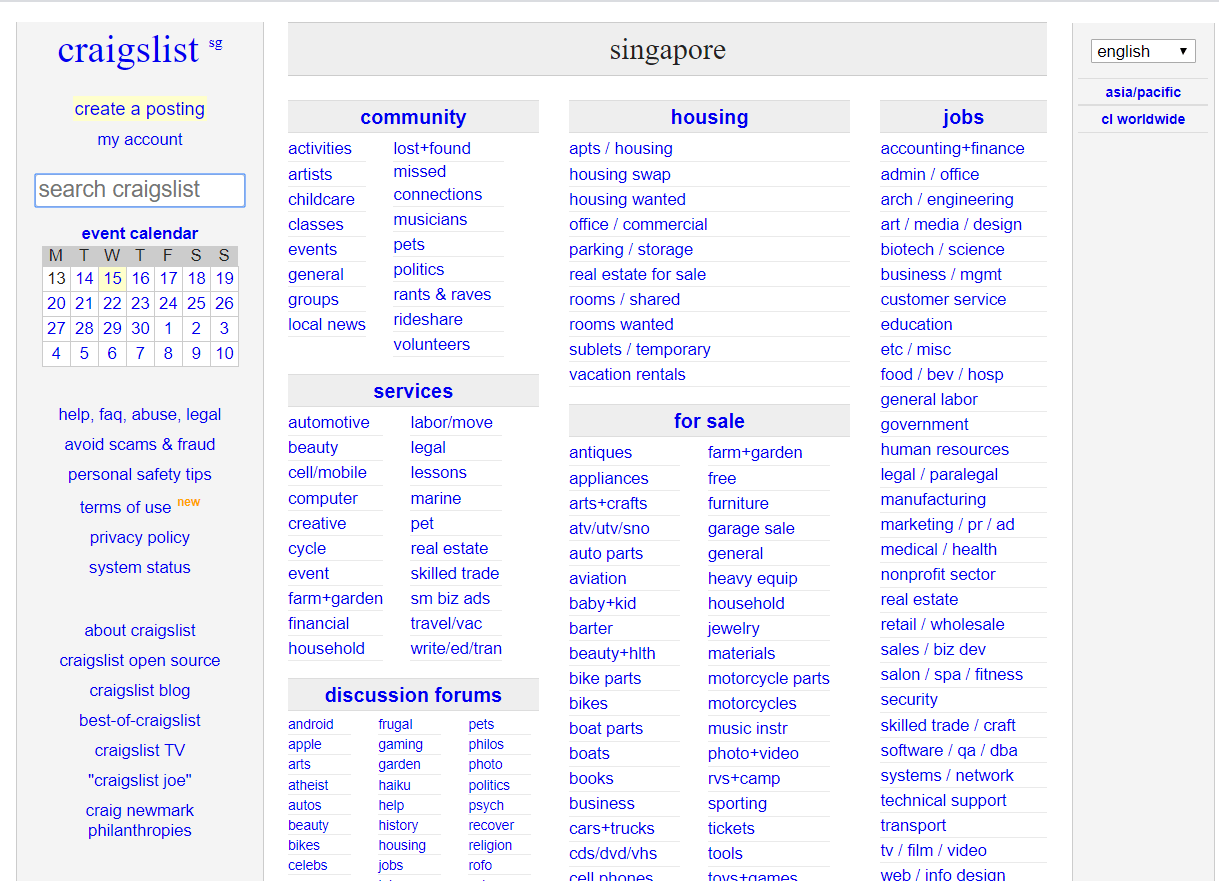Open the volunteers community link
This screenshot has width=1219, height=881.
tap(432, 344)
